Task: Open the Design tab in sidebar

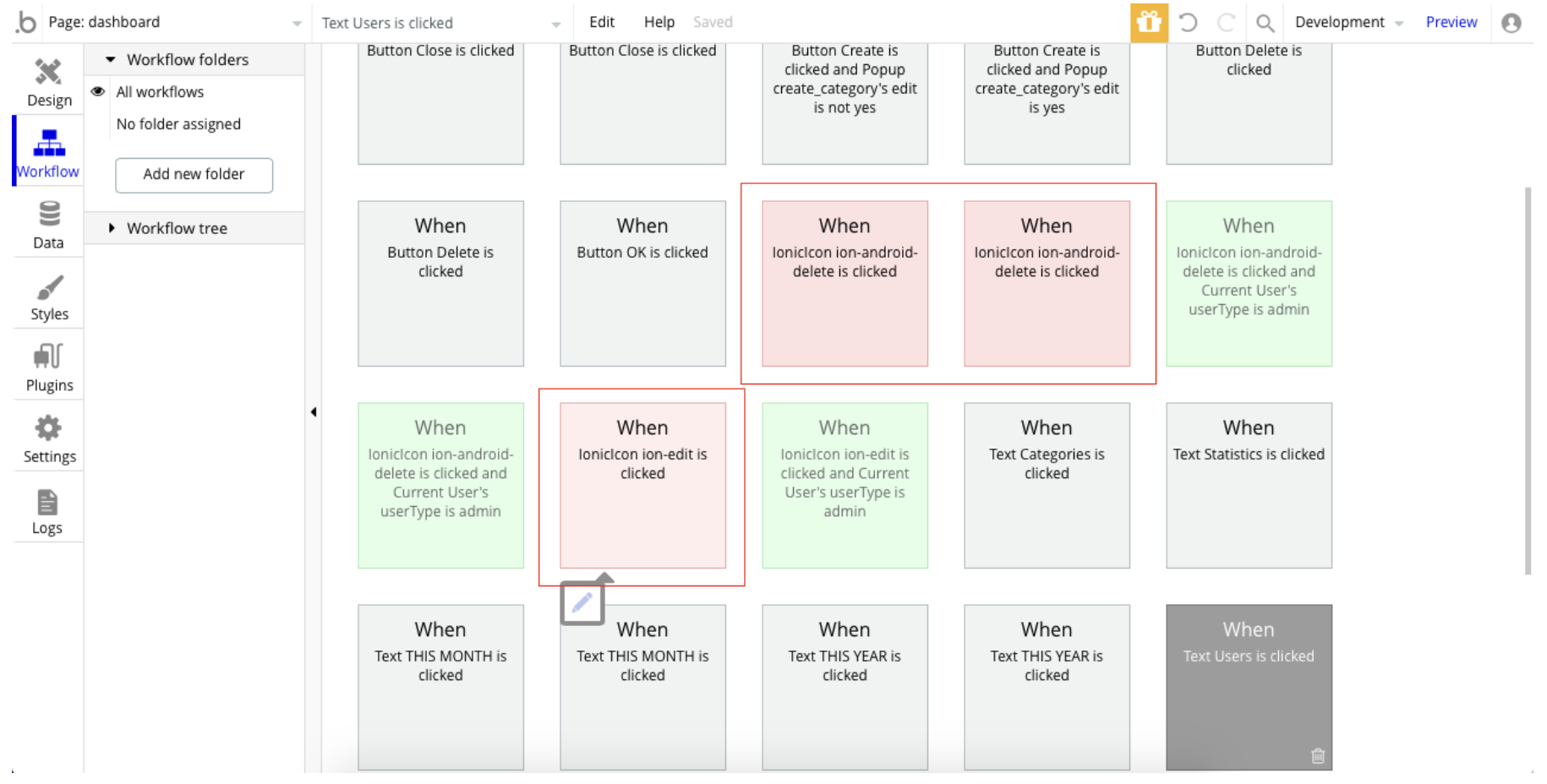Action: [x=49, y=83]
